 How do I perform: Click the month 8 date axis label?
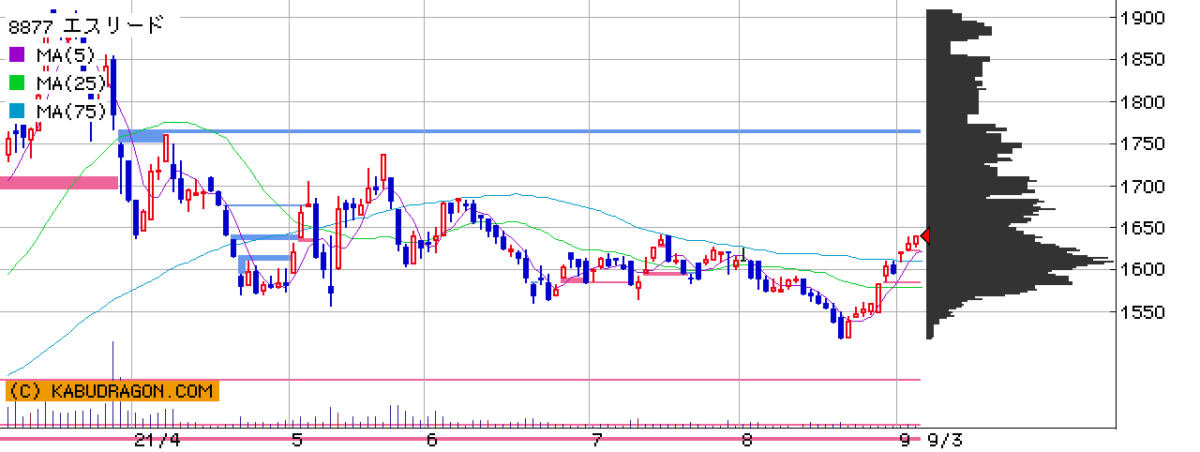point(746,439)
